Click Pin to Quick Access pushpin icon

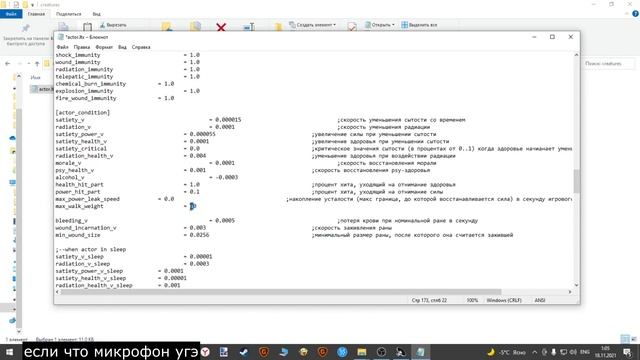pyautogui.click(x=25, y=28)
